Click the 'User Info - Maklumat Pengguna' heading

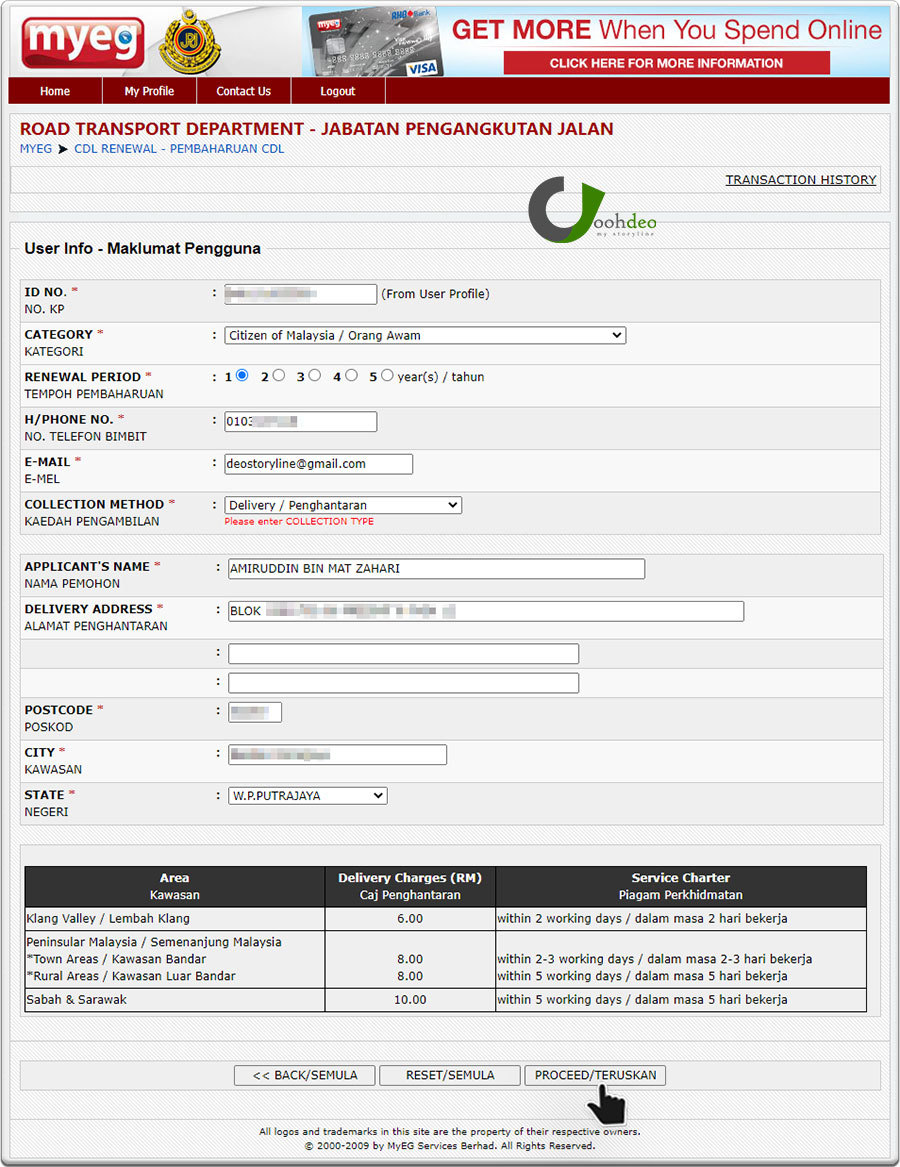click(x=142, y=249)
